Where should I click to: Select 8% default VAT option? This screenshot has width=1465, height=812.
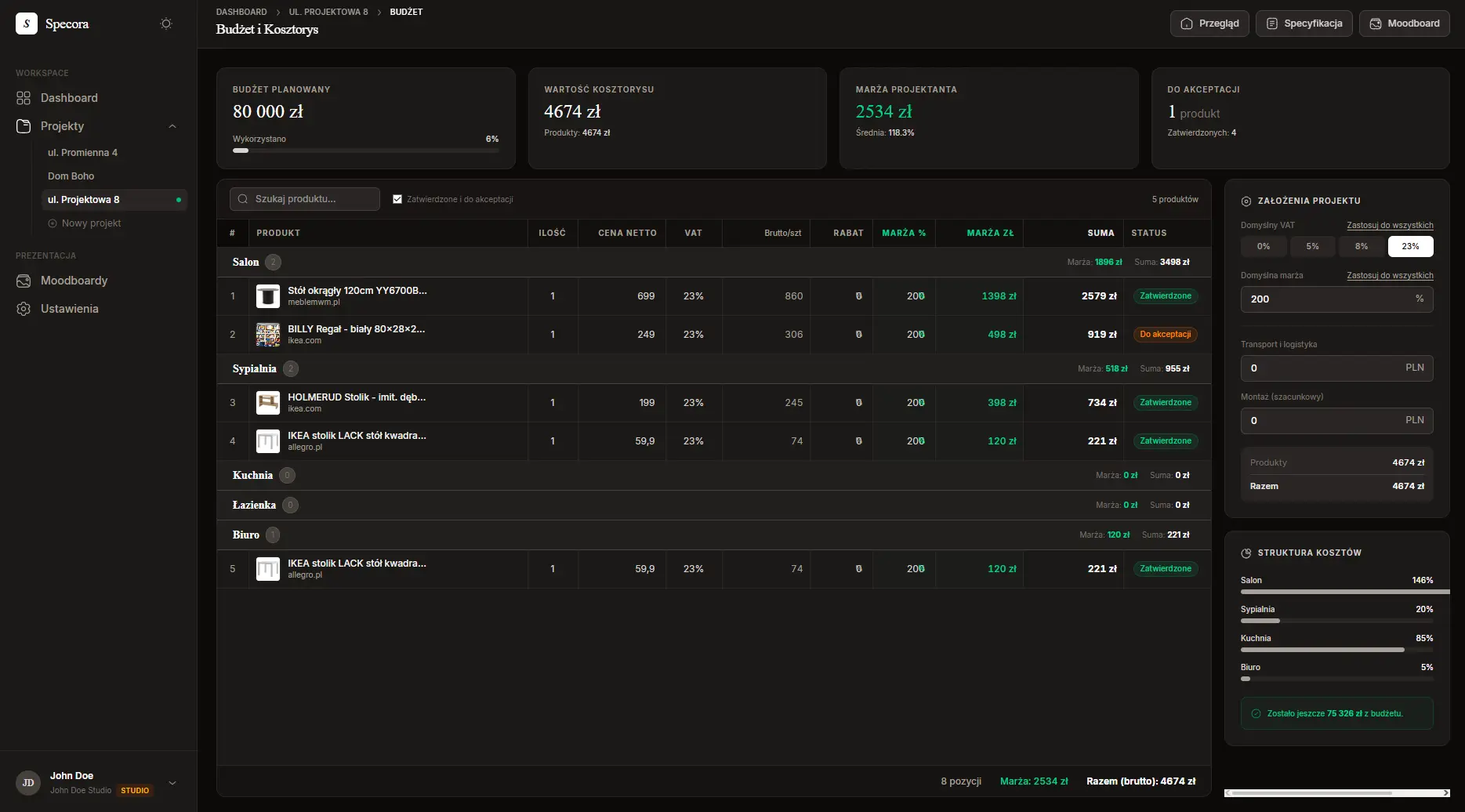tap(1362, 246)
